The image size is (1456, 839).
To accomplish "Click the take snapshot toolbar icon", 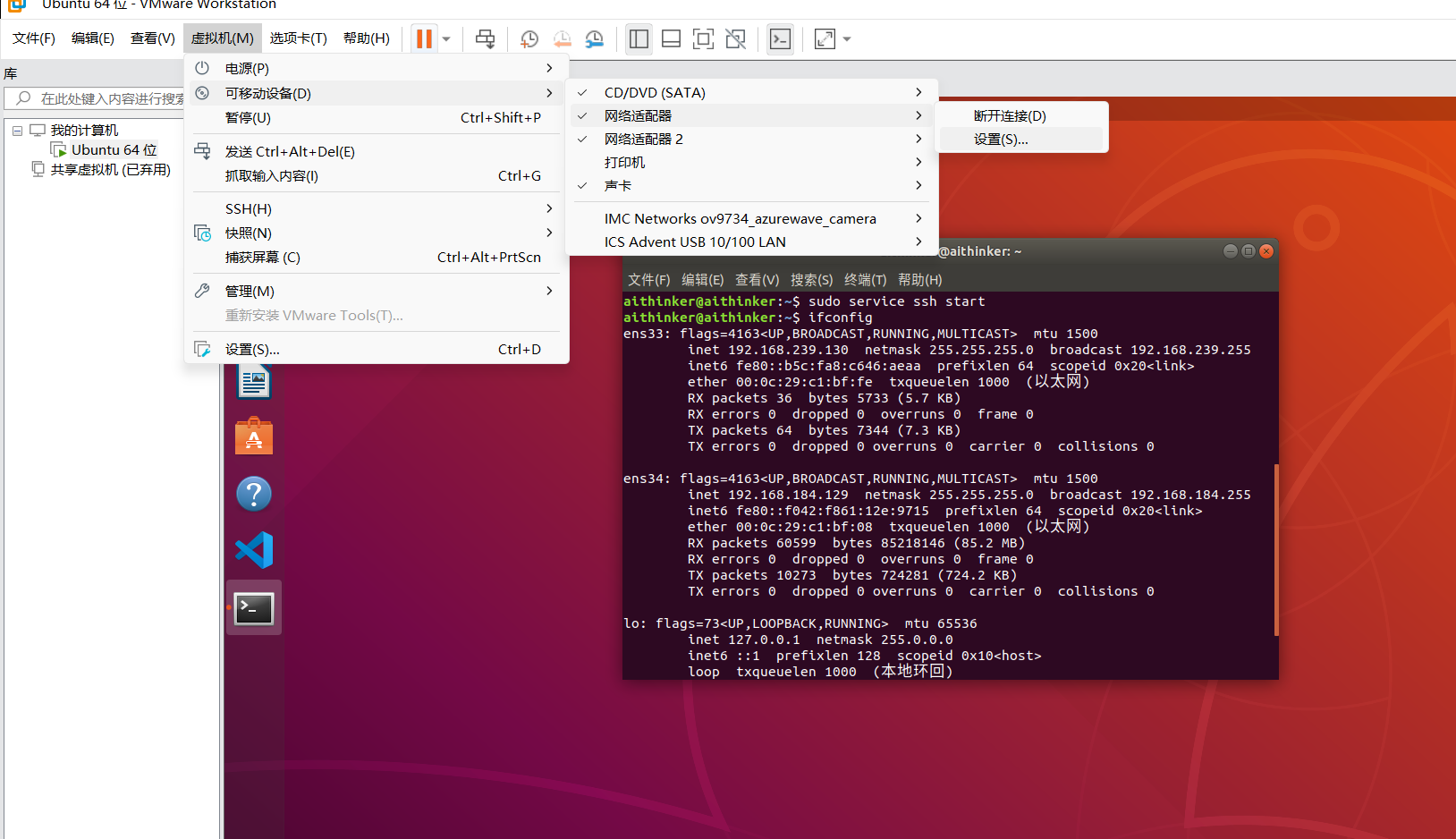I will point(529,38).
